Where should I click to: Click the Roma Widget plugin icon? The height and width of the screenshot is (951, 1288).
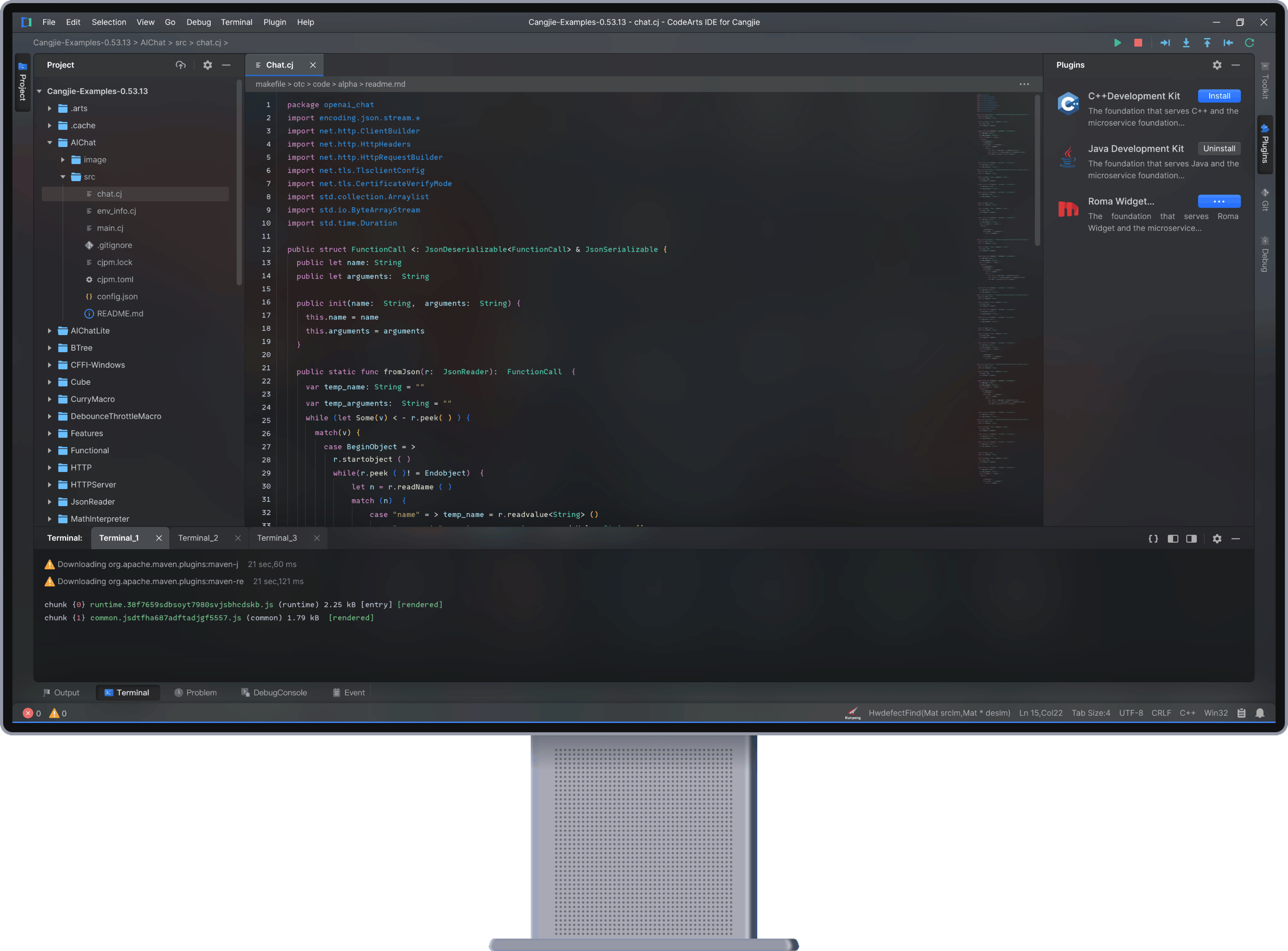point(1069,209)
